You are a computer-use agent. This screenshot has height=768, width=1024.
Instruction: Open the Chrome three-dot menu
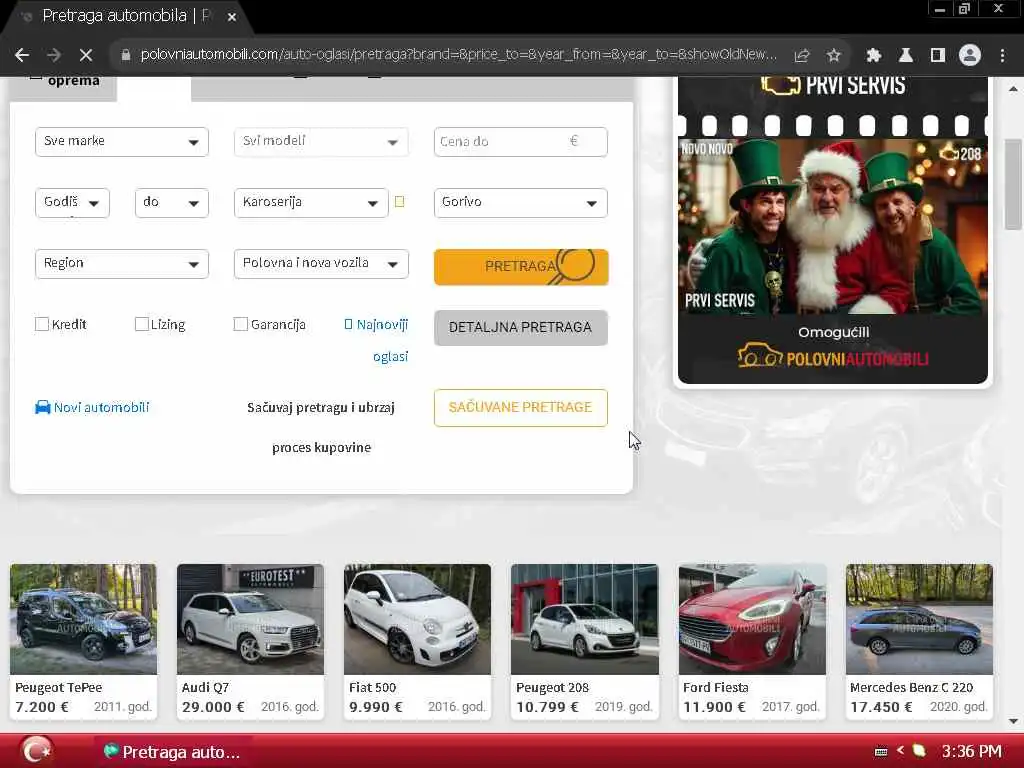click(x=1002, y=56)
